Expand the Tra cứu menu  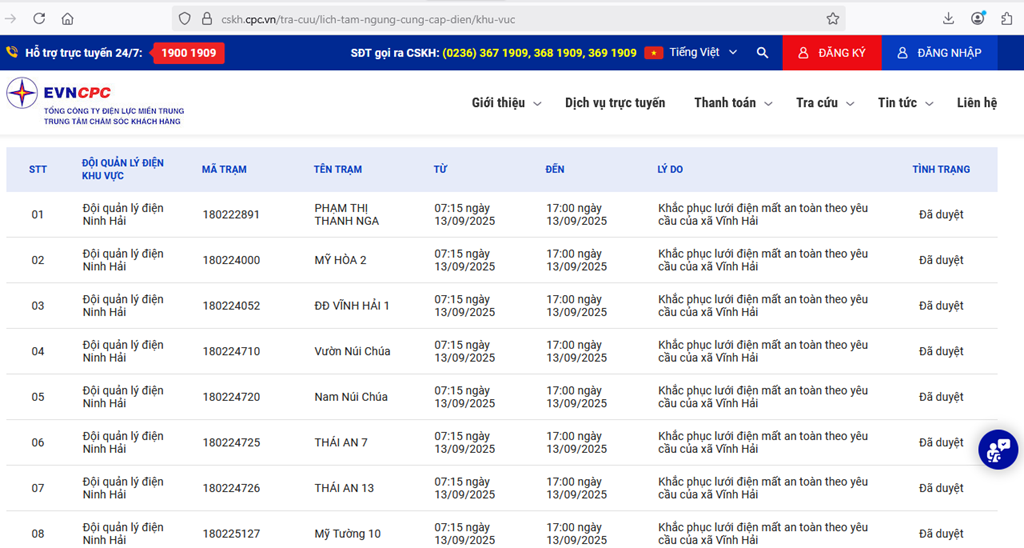point(825,103)
